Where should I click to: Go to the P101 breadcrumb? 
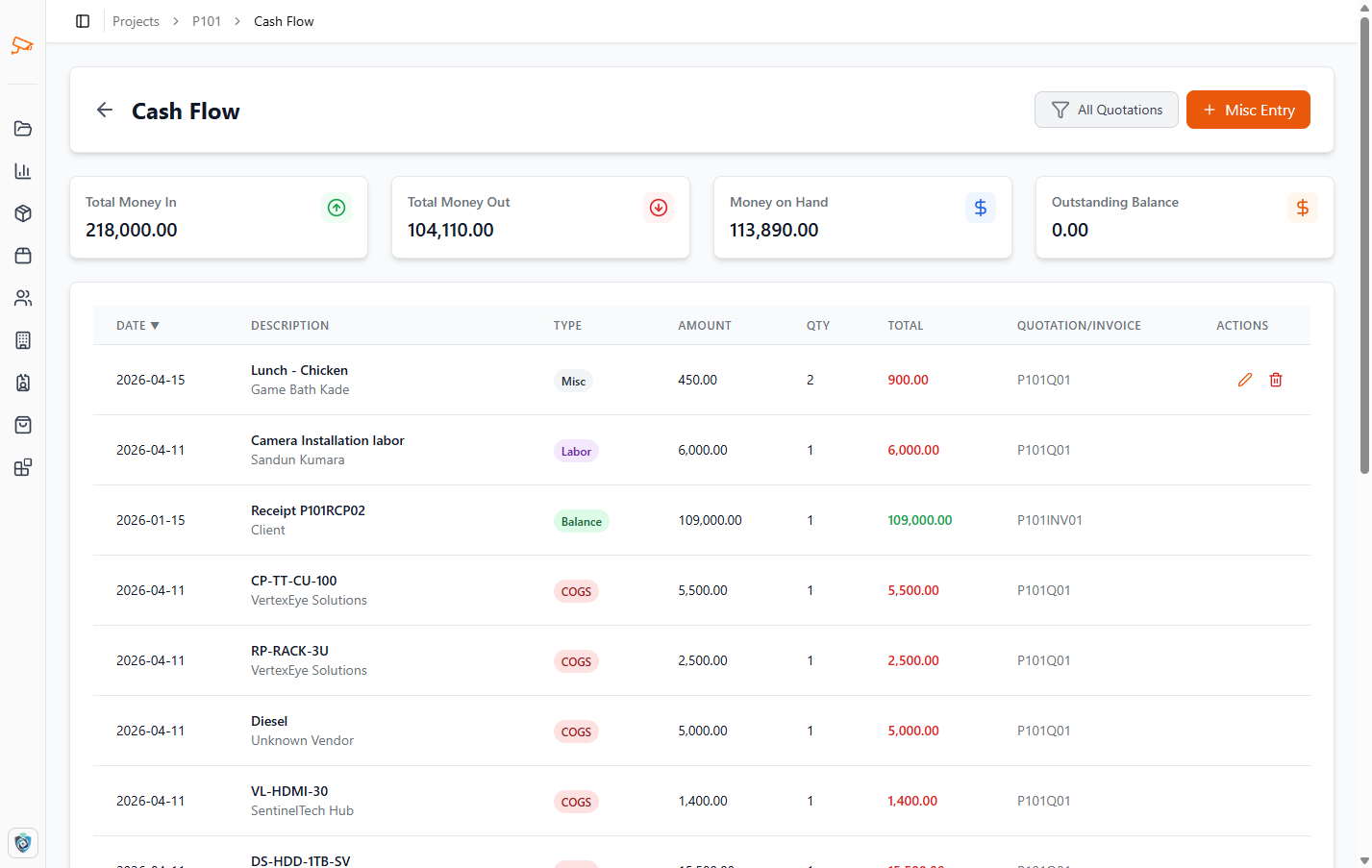(x=207, y=21)
